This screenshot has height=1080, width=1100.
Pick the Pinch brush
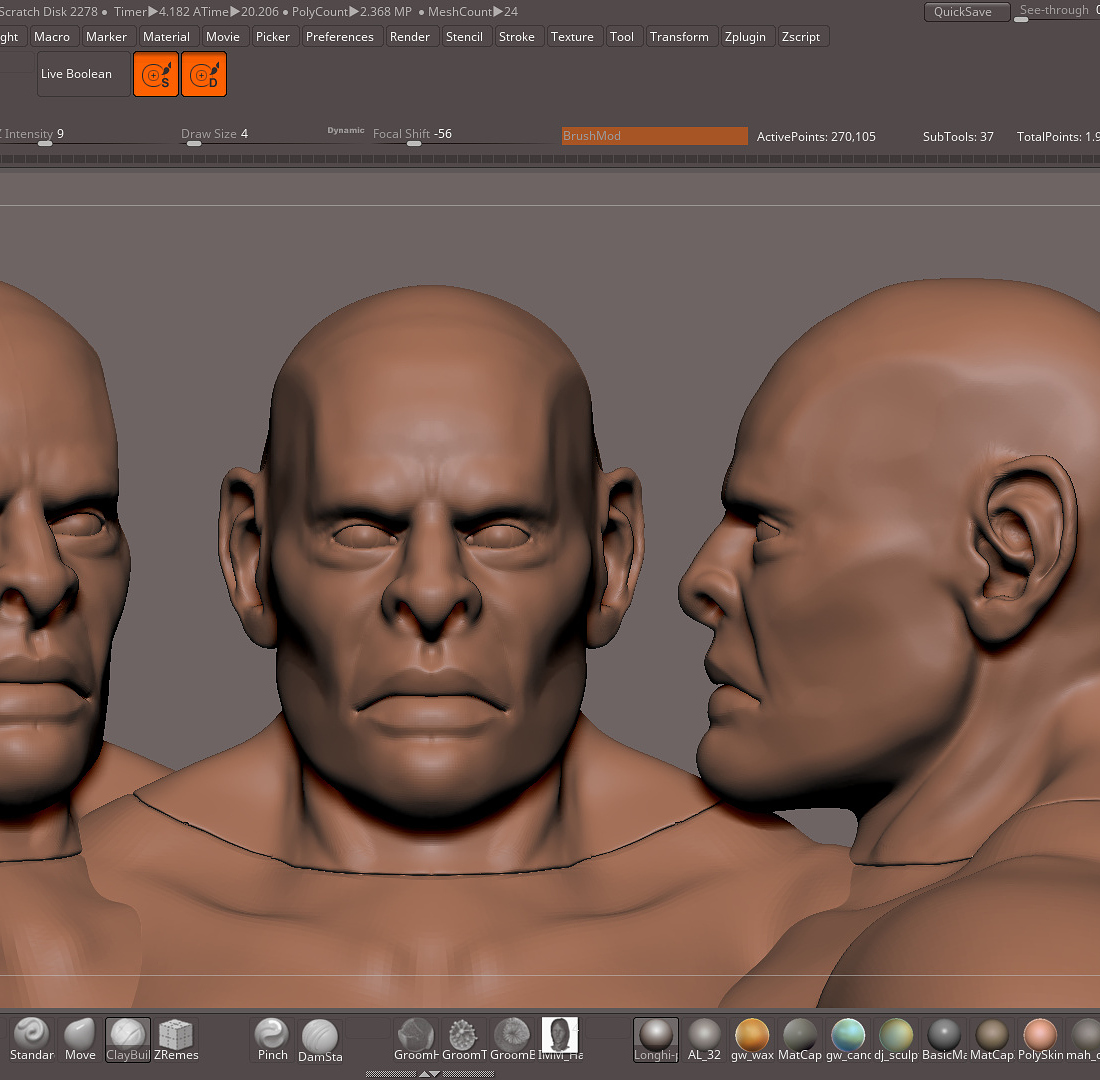tap(272, 1039)
